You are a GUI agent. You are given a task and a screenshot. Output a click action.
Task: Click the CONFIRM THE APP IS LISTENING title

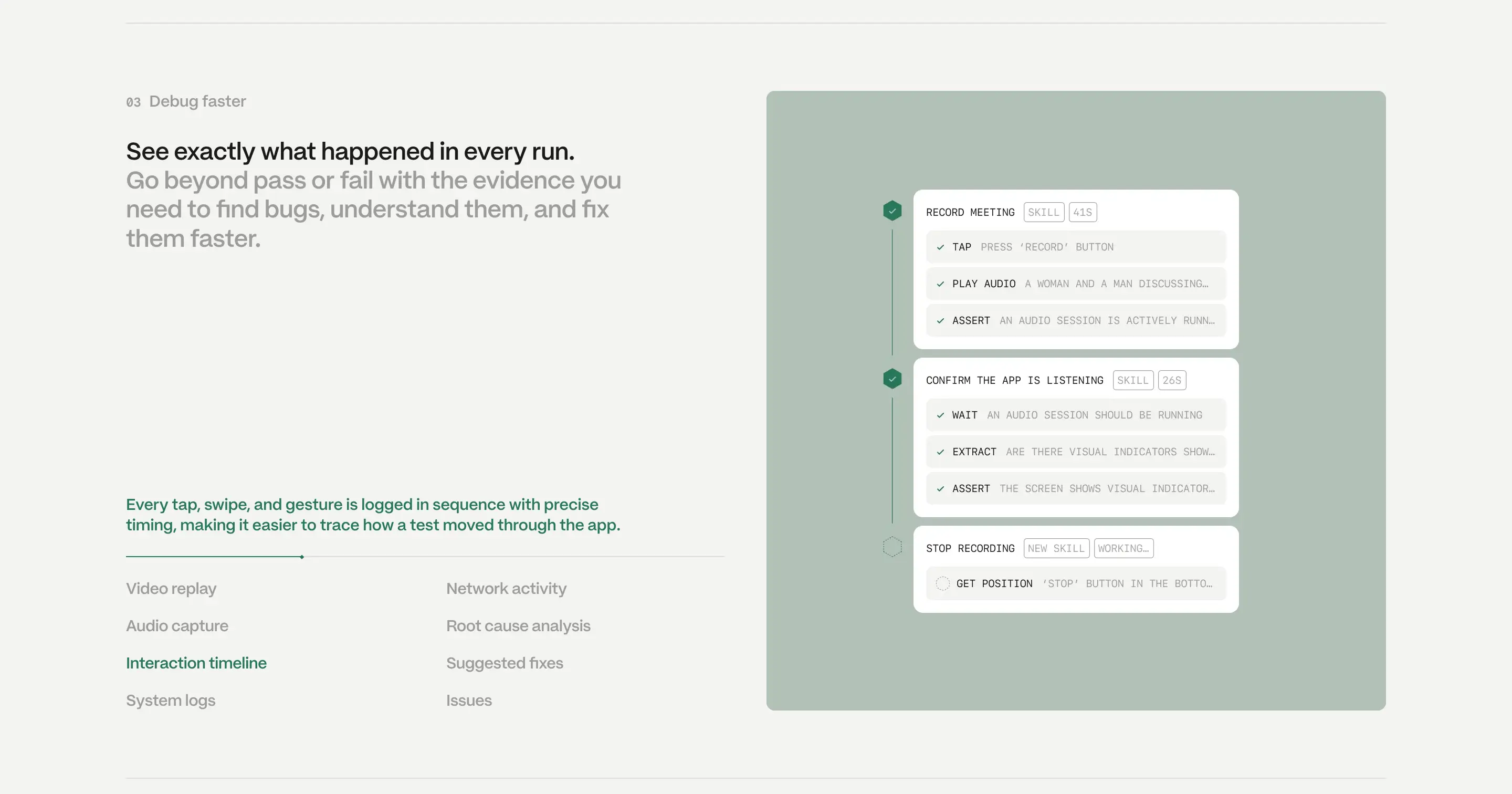click(1014, 380)
